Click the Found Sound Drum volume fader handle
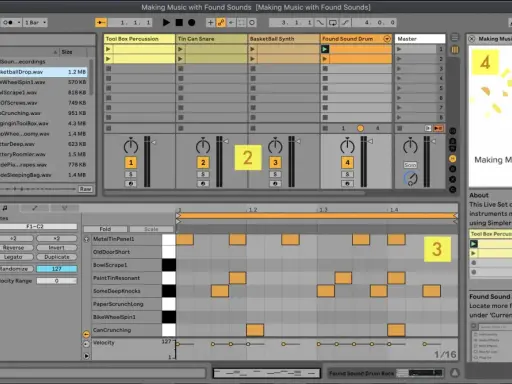This screenshot has width=512, height=384. 370,142
